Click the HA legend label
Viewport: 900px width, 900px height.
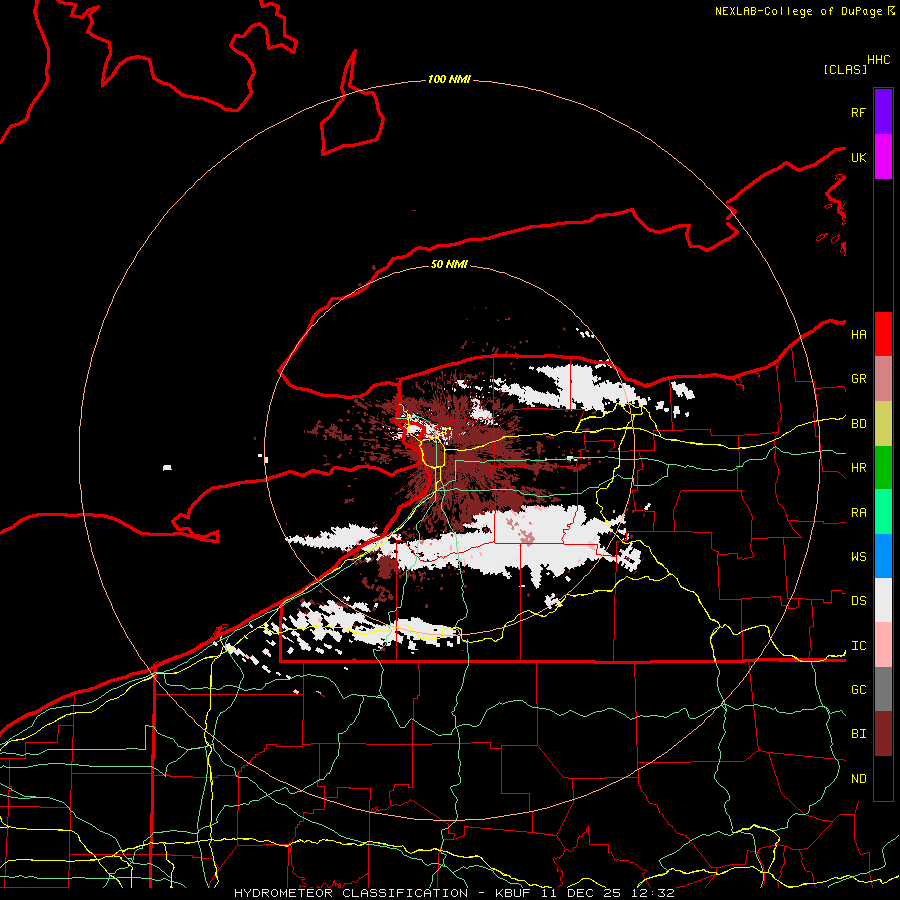coord(859,335)
